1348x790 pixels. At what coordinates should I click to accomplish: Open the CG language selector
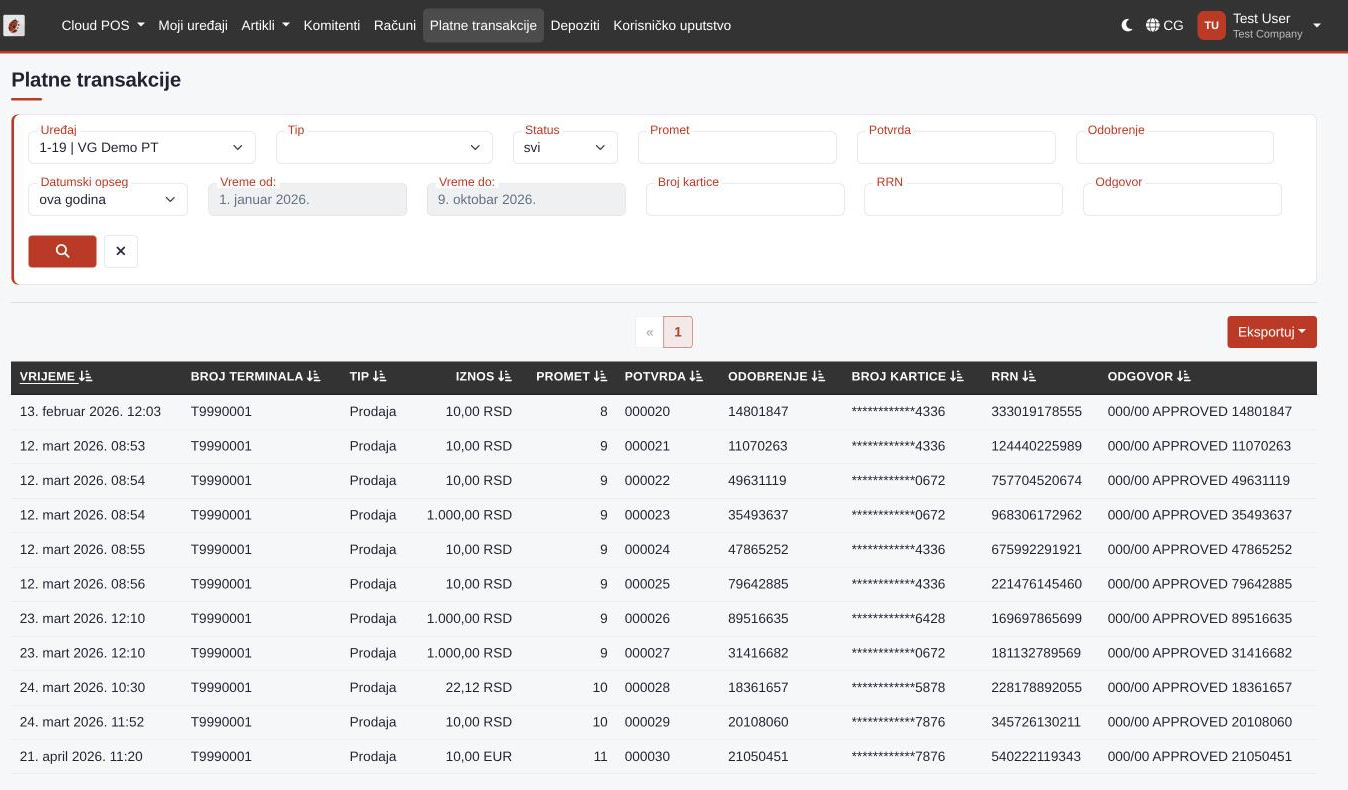tap(1165, 25)
